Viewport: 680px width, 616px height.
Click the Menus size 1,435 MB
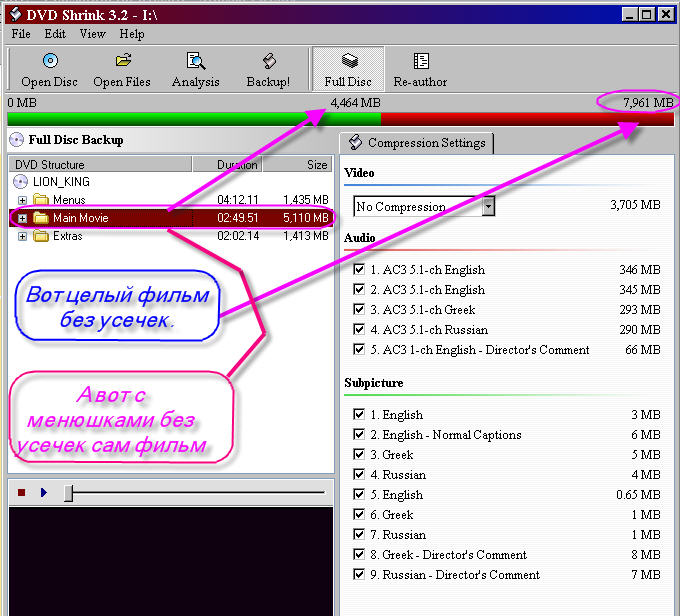[x=306, y=200]
